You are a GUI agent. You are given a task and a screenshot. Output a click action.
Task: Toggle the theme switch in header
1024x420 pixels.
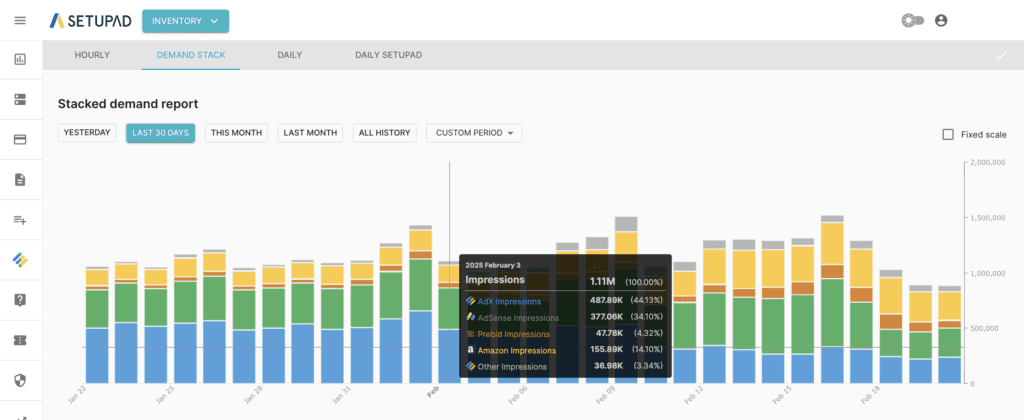coord(911,20)
